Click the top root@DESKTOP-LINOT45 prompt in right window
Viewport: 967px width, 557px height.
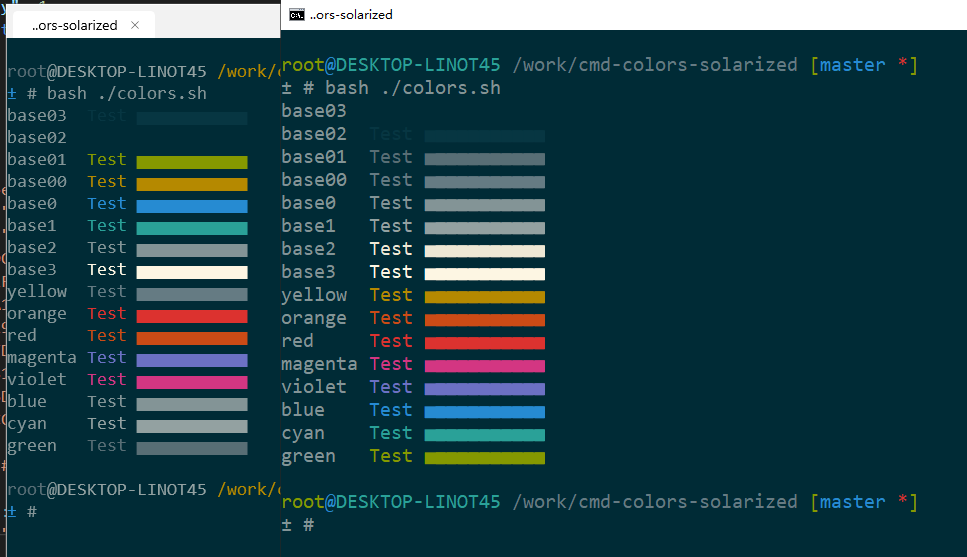pyautogui.click(x=391, y=65)
